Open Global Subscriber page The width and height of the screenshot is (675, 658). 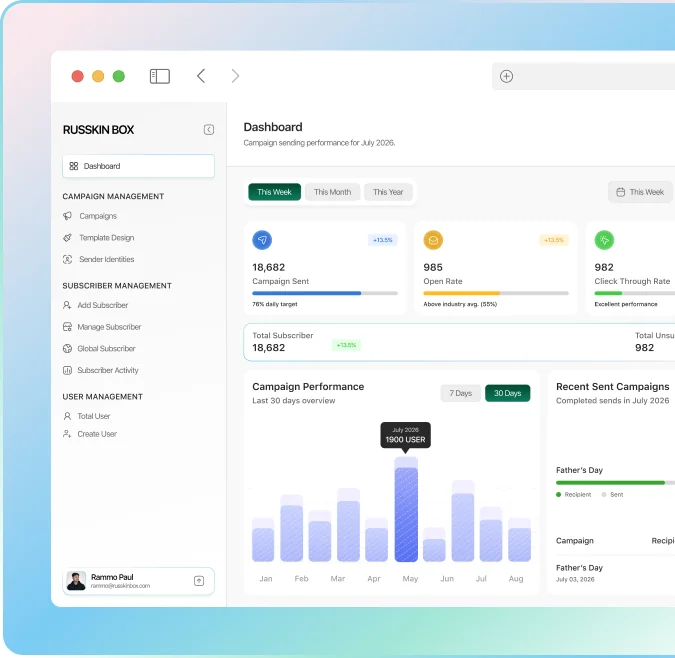(x=106, y=349)
